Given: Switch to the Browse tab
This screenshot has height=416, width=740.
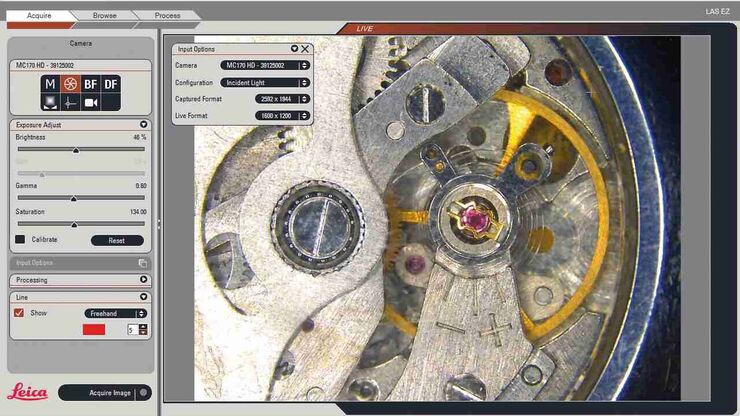Looking at the screenshot, I should click(105, 16).
